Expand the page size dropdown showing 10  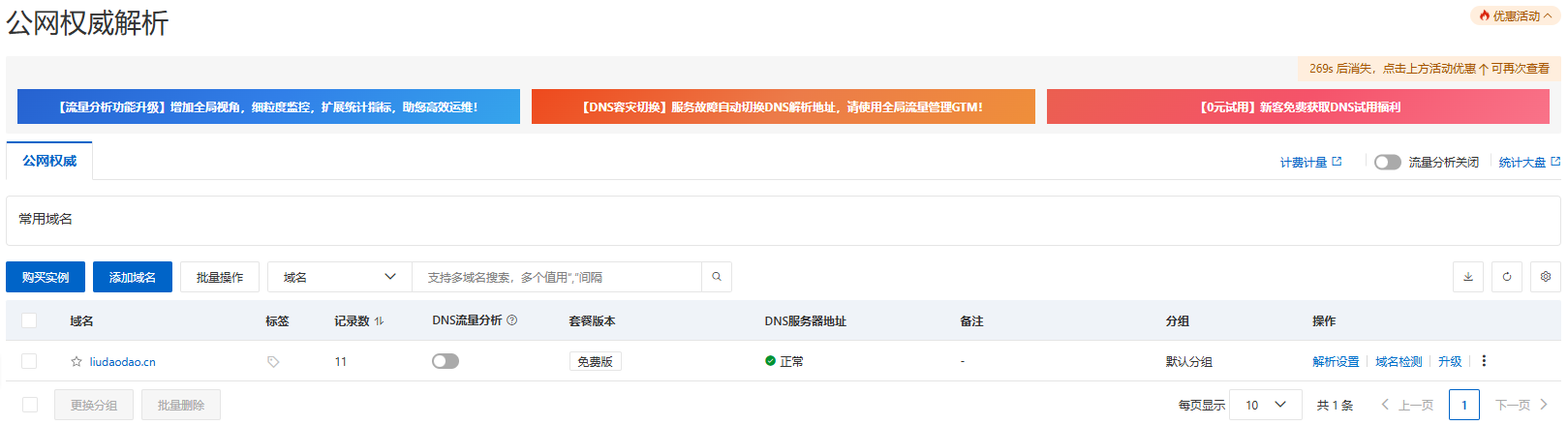[x=1265, y=405]
